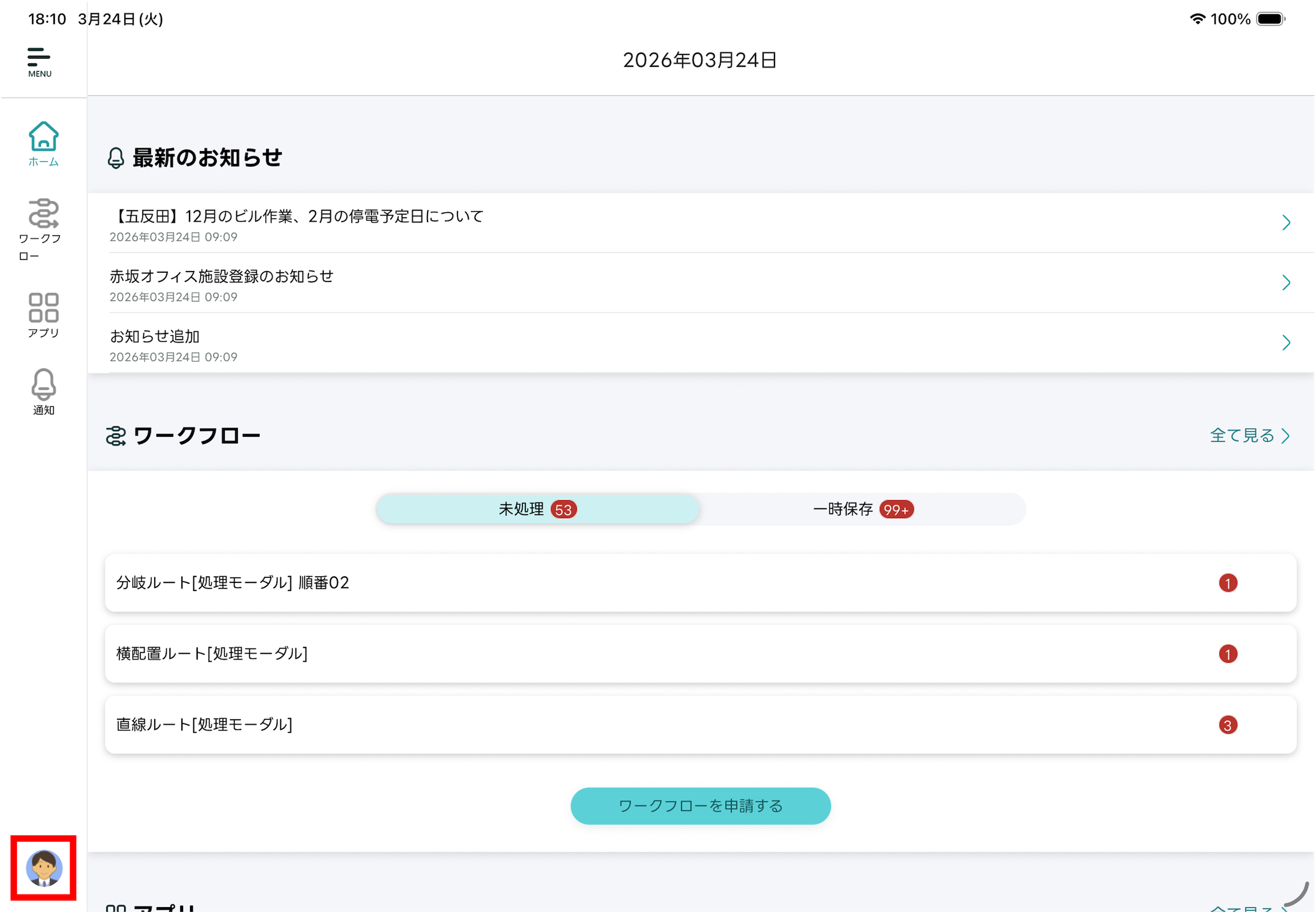Screen dimensions: 1316x912
Task: Expand the お知らせ追加 notice chevron
Action: click(x=1286, y=342)
